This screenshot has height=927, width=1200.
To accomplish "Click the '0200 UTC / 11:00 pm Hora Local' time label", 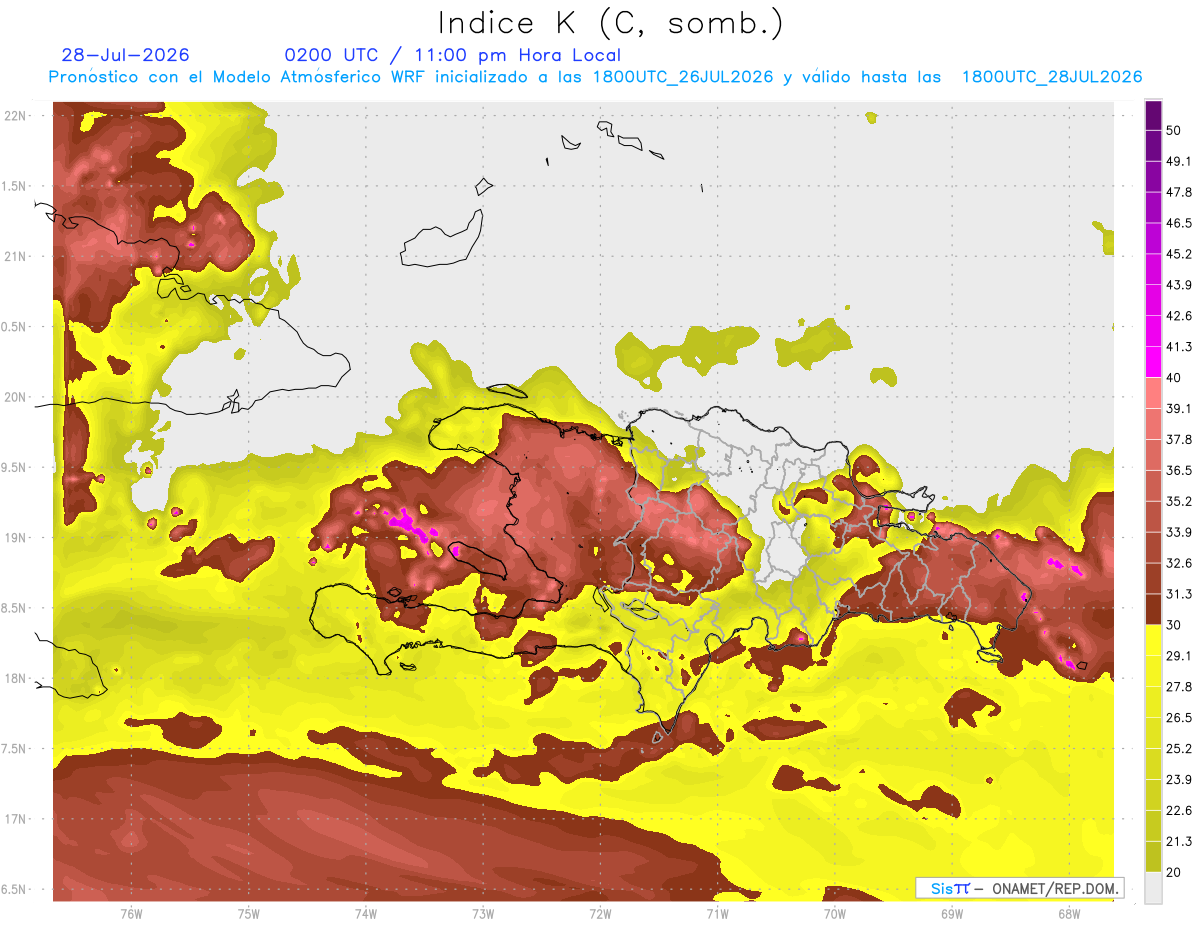I will pos(452,55).
